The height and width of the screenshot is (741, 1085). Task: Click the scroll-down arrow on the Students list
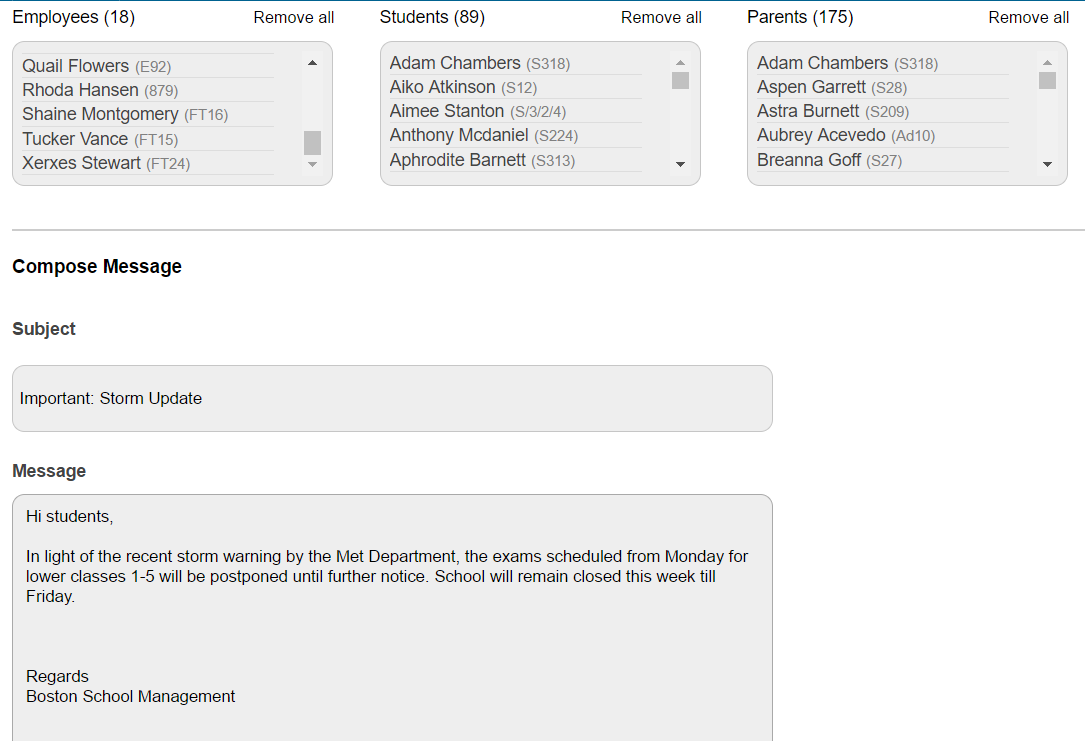(x=680, y=166)
